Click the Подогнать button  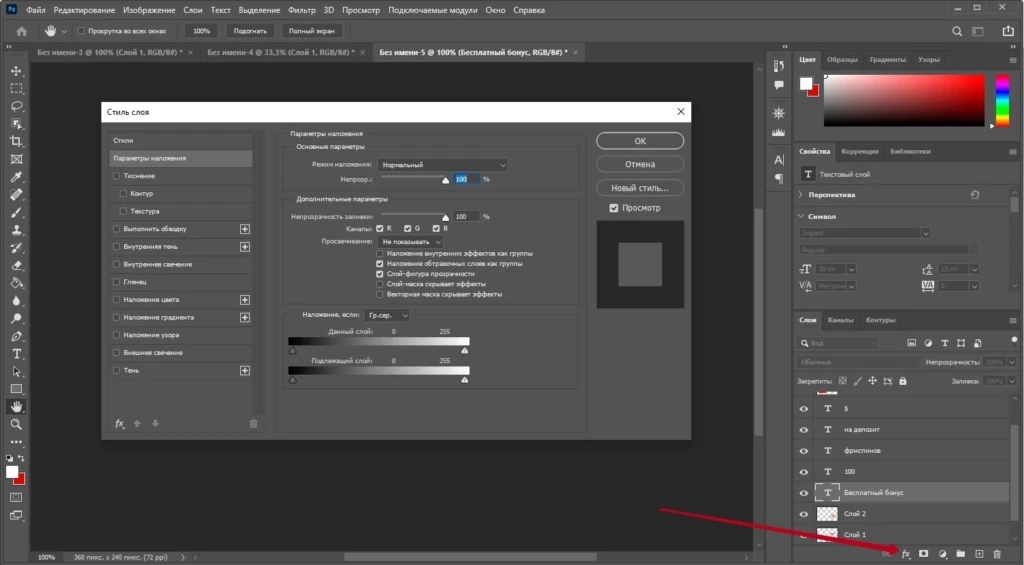click(250, 31)
